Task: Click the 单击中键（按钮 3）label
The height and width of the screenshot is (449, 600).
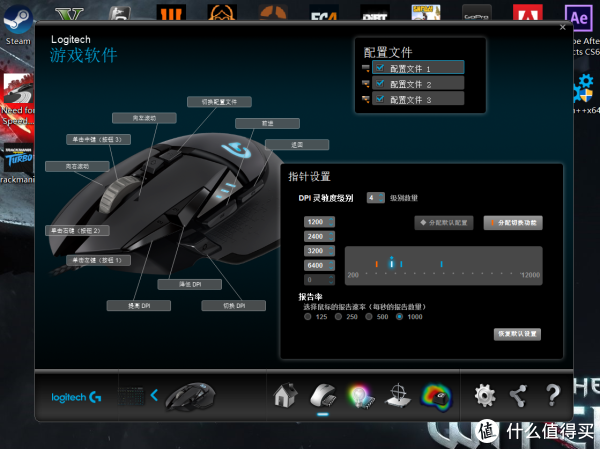Action: coord(98,139)
